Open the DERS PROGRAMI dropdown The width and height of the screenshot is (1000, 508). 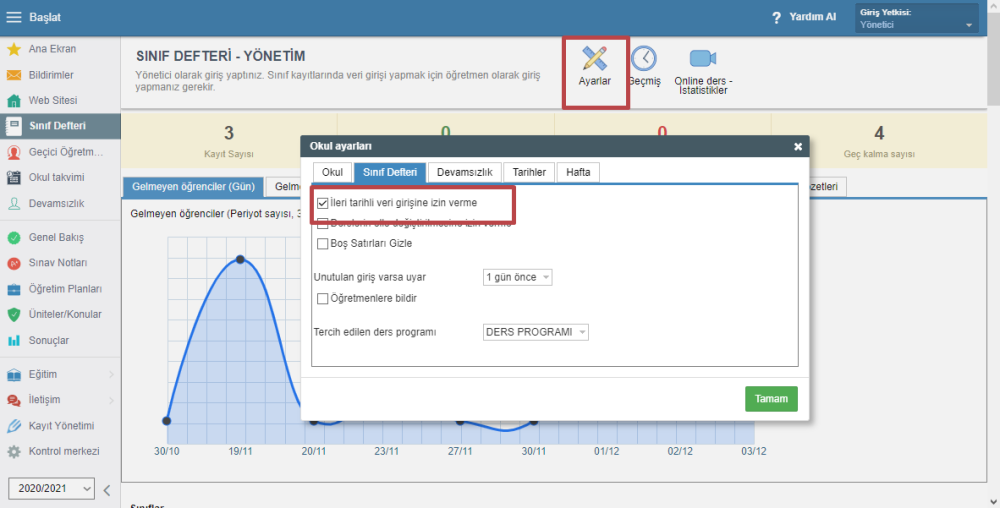click(x=536, y=332)
